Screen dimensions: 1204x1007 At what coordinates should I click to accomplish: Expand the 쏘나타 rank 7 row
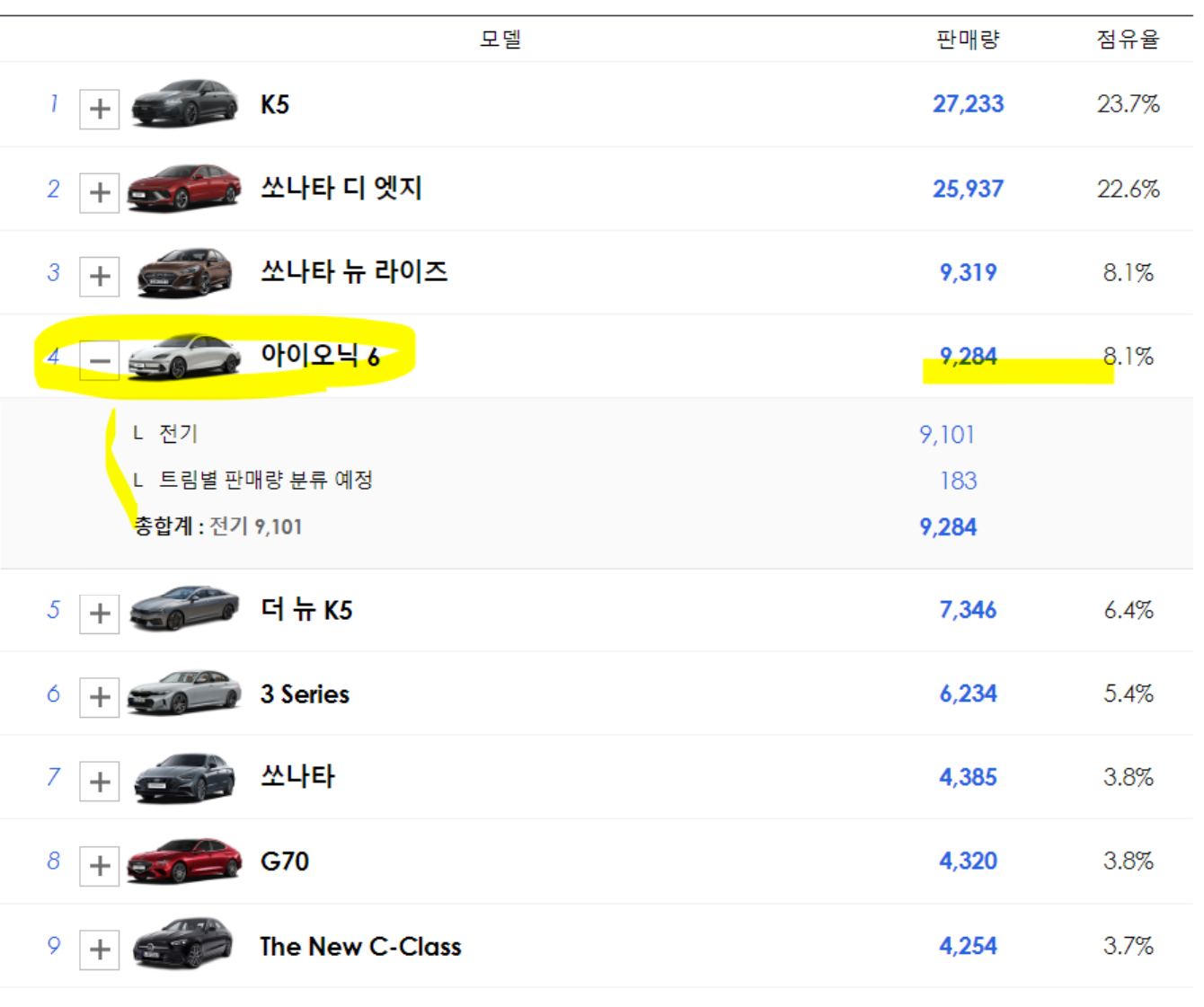click(x=100, y=782)
